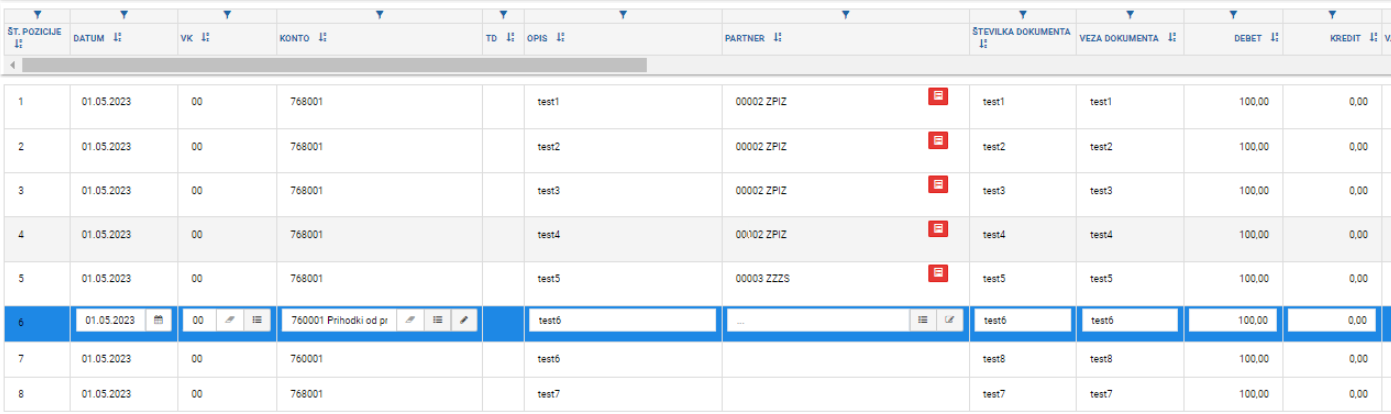Open filter funnel above Debet column
Image resolution: width=1391 pixels, height=414 pixels.
pyautogui.click(x=1234, y=14)
